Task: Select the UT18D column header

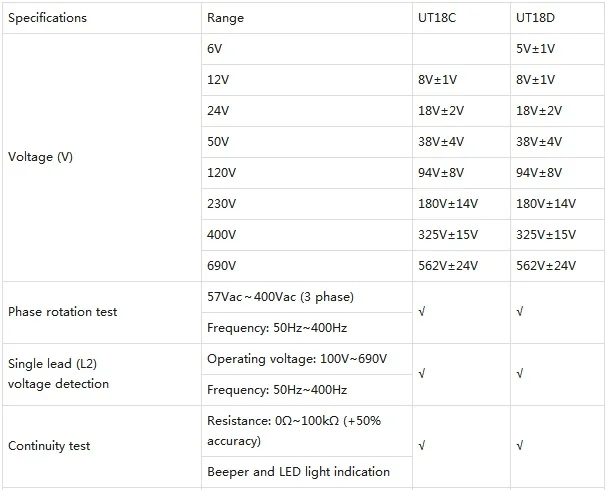Action: tap(537, 18)
